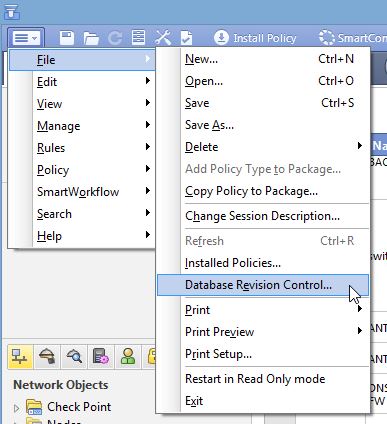Open the wrench and screwdriver tools icon
The width and height of the screenshot is (387, 424).
163,37
